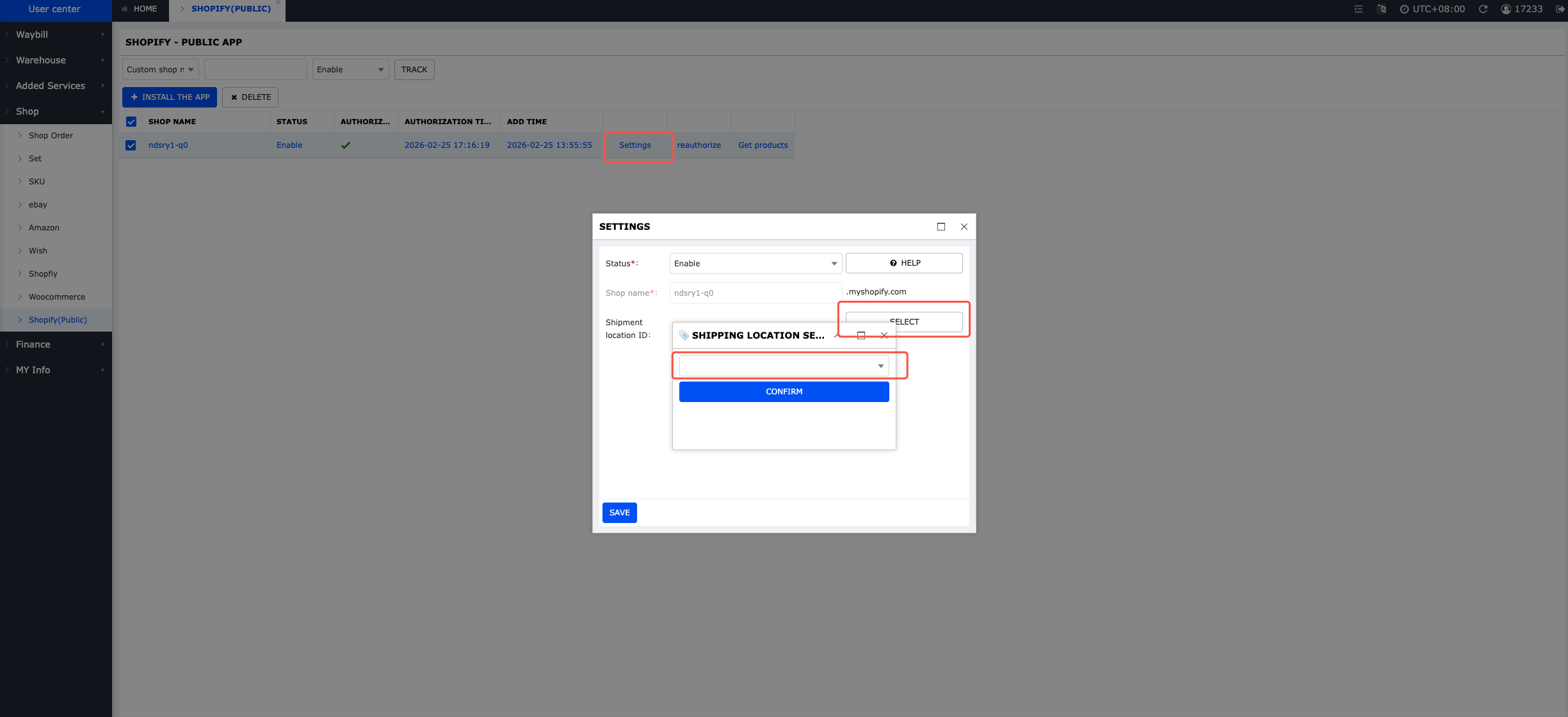The width and height of the screenshot is (1568, 717).
Task: Uncheck the ndsry1-q0 row checkbox
Action: coord(131,145)
